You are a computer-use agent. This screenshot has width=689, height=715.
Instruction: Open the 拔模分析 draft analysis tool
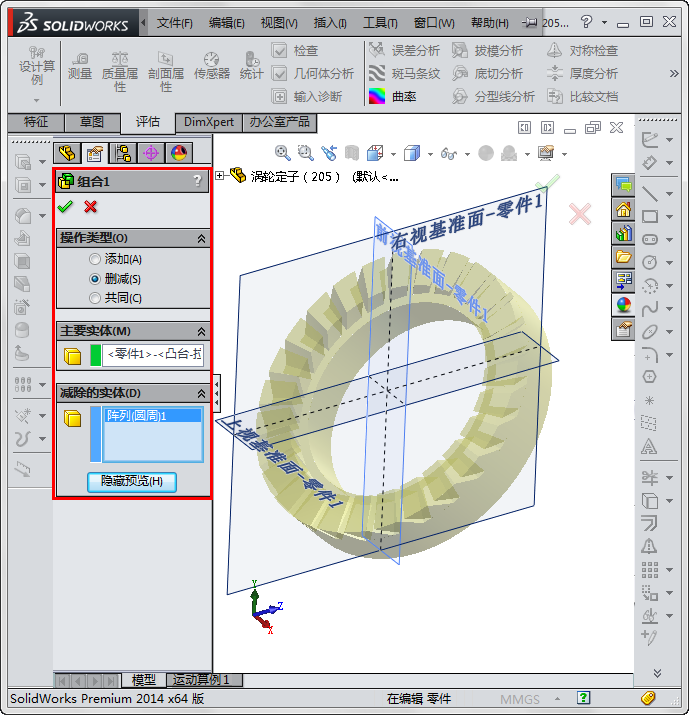[487, 51]
